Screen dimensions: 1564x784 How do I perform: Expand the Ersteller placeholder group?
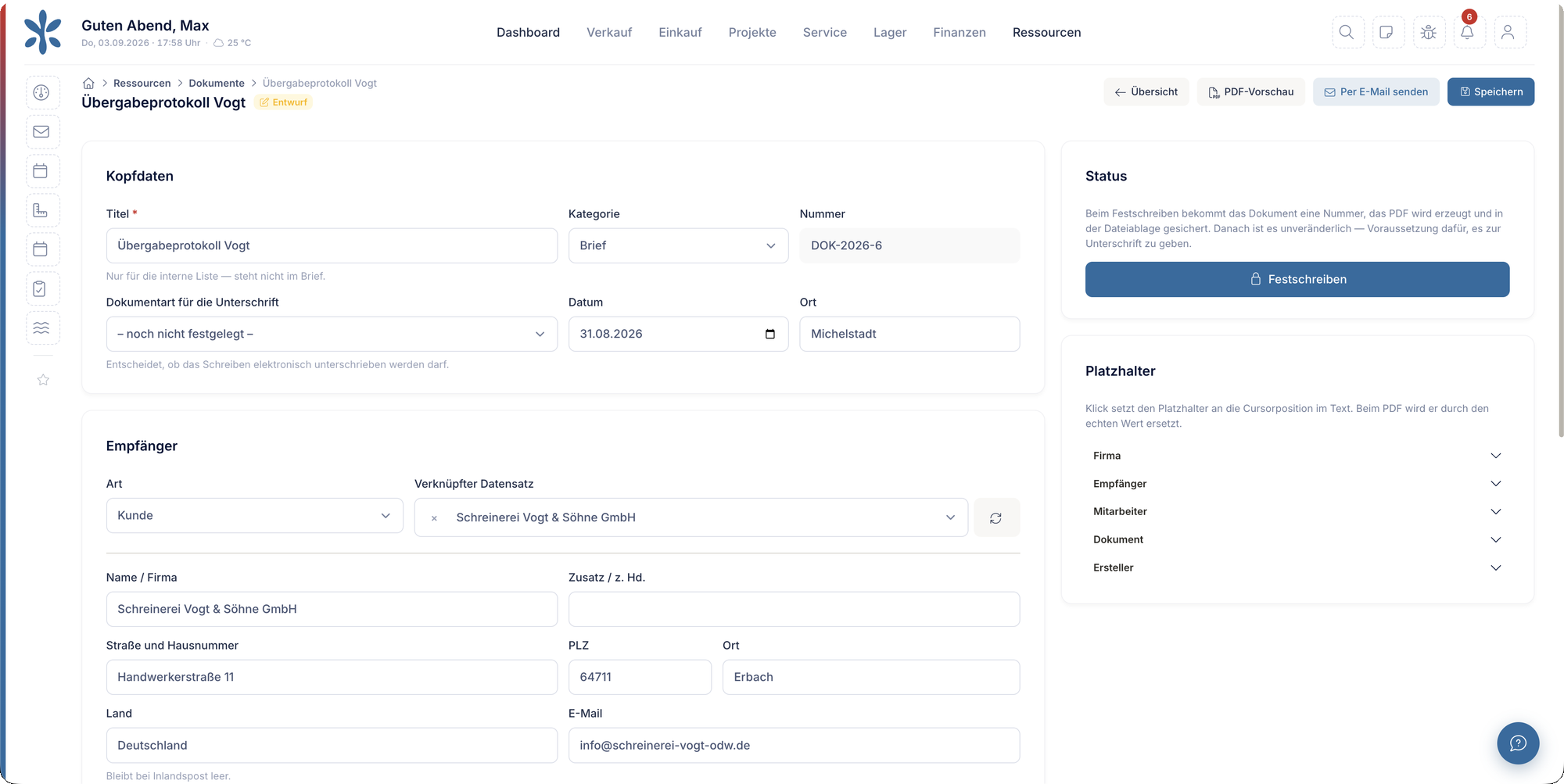point(1297,567)
